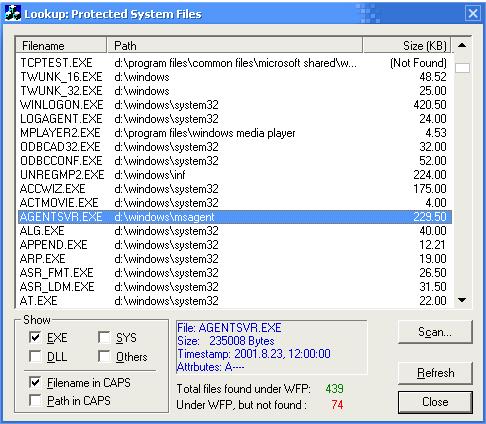The height and width of the screenshot is (424, 486).
Task: Select the TCPTEST.EXE row
Action: 235,63
